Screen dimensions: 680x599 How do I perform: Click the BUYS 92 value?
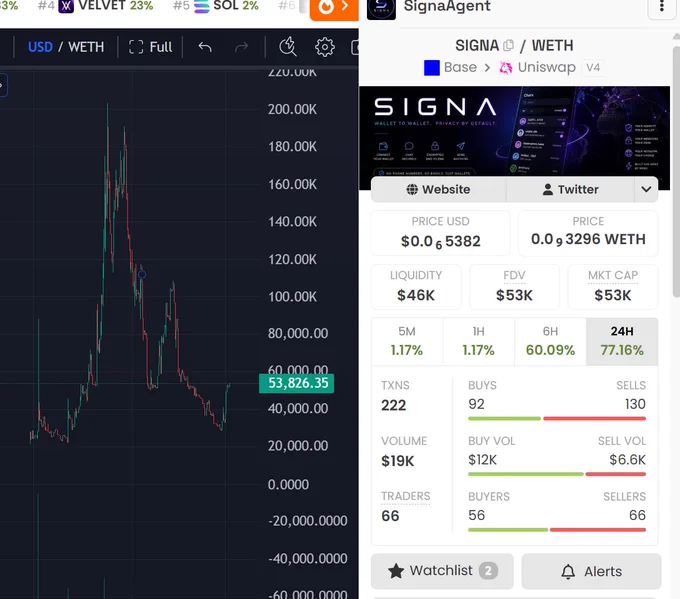pyautogui.click(x=476, y=404)
